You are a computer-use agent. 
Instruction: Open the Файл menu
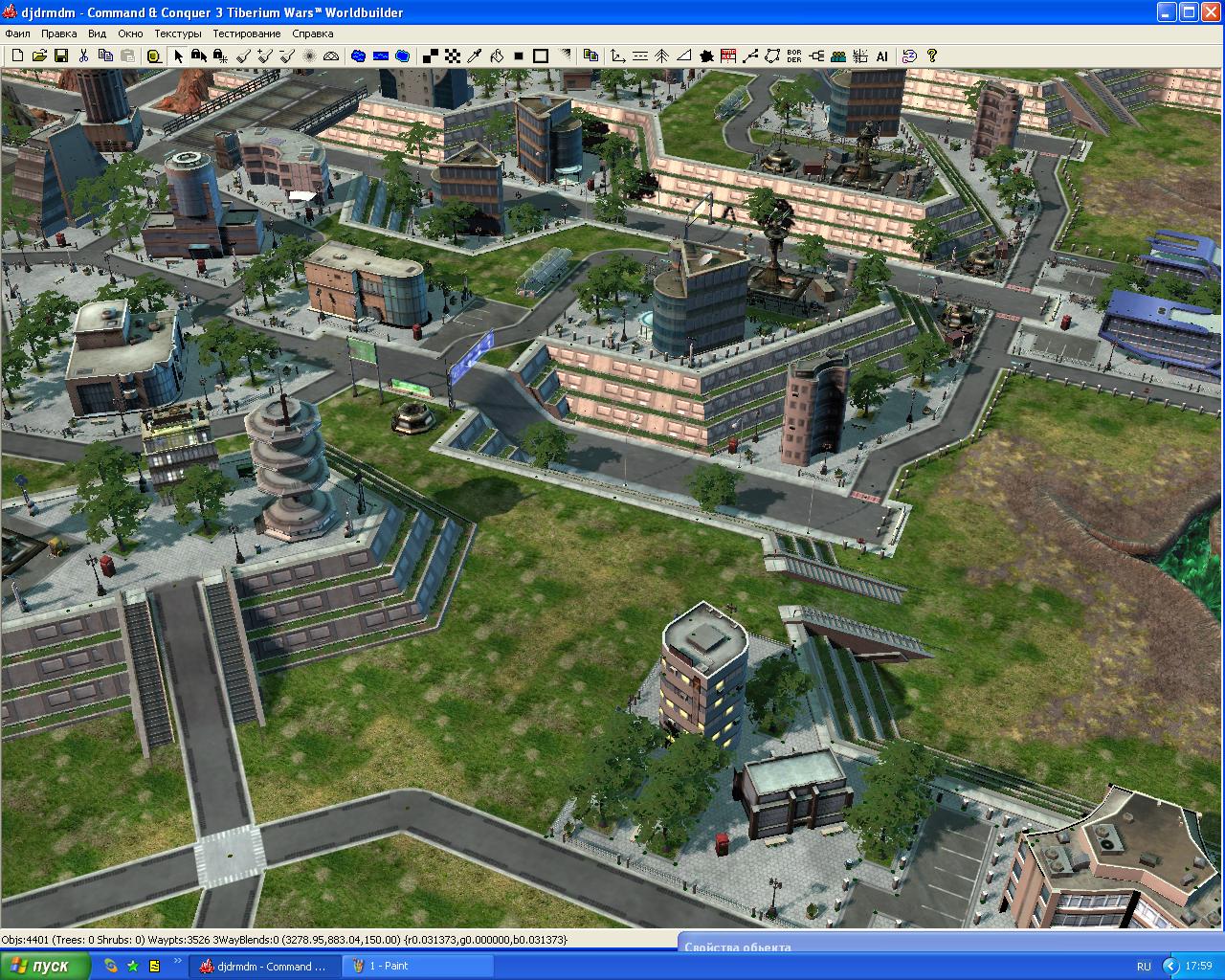17,33
